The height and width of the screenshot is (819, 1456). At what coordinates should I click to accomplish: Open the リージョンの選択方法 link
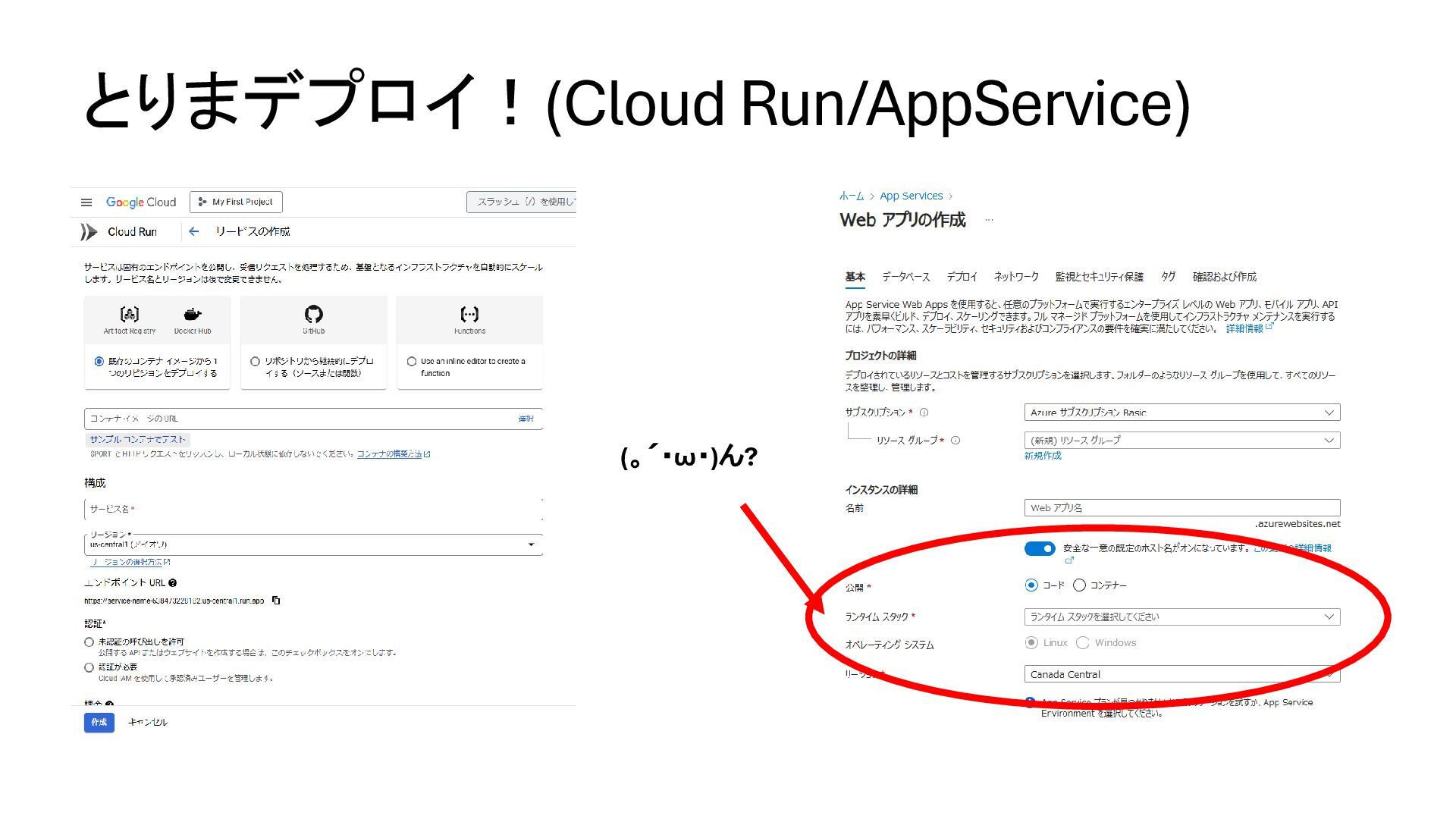[x=130, y=563]
